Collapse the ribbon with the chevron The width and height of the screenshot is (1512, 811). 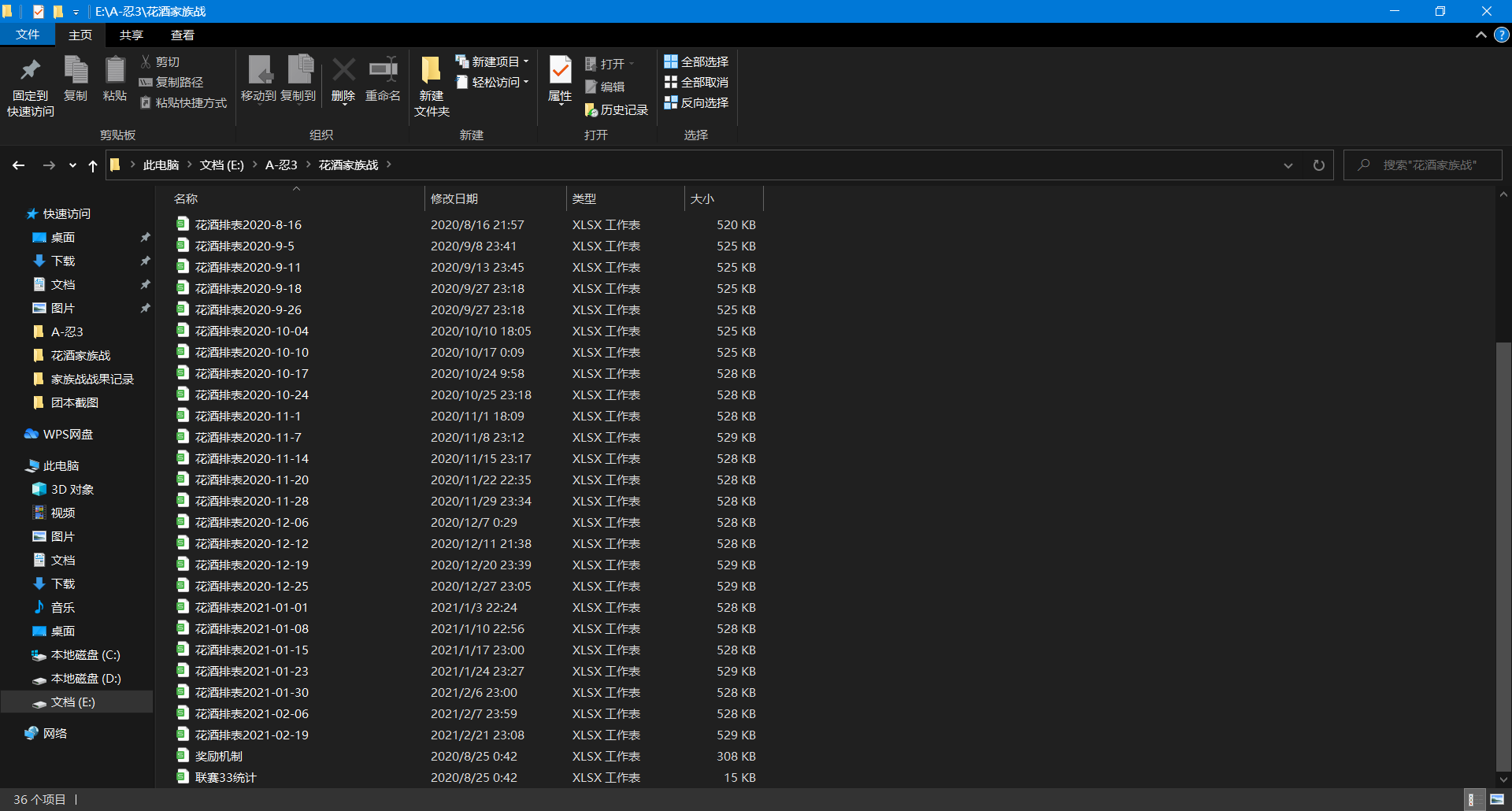point(1480,35)
